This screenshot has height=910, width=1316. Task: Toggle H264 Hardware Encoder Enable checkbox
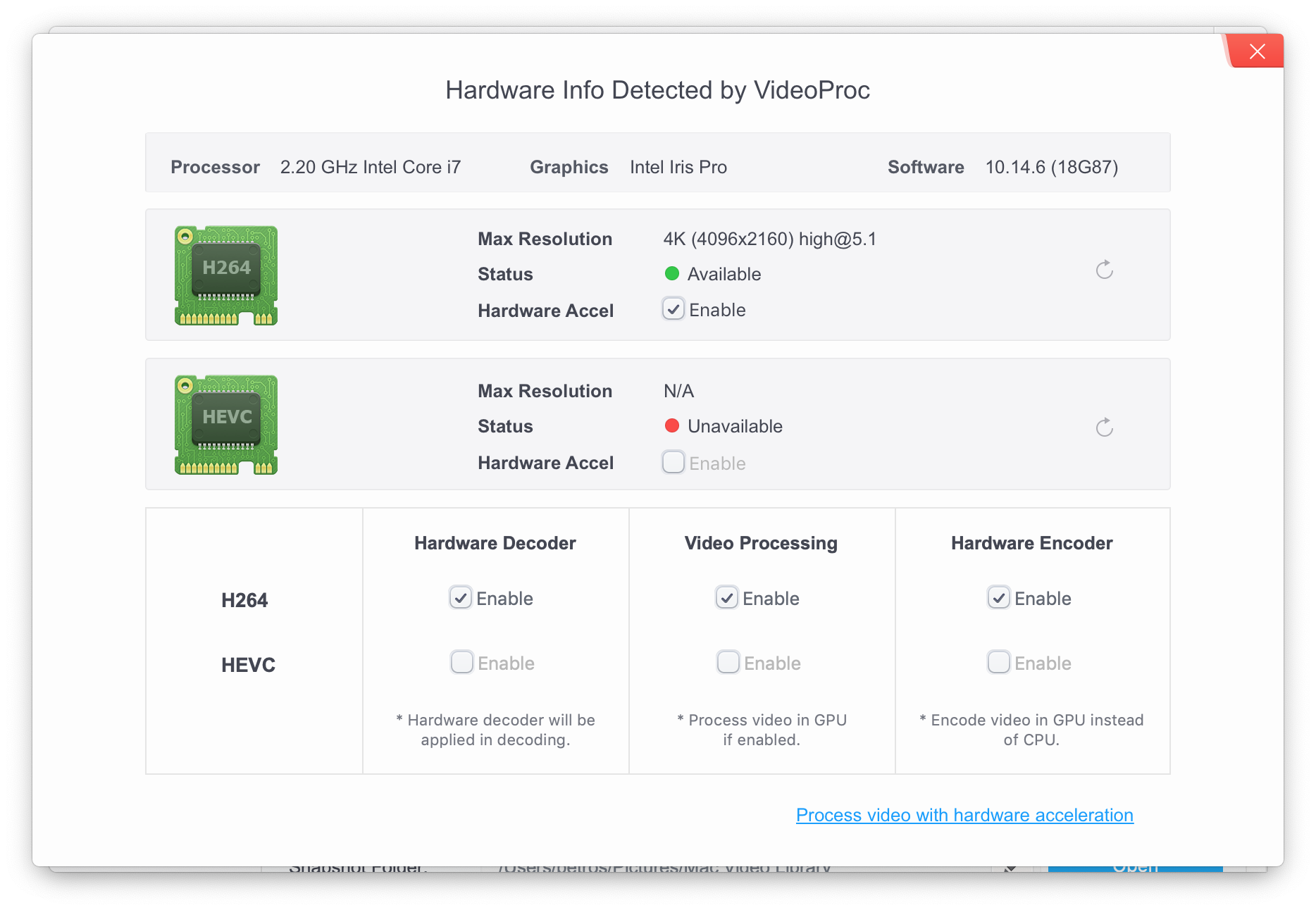999,598
